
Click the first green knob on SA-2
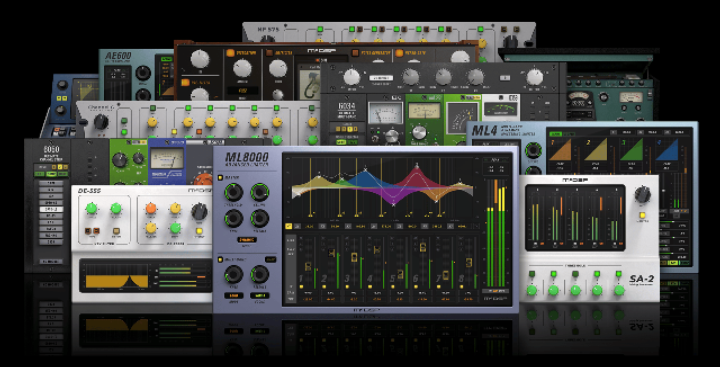532,290
